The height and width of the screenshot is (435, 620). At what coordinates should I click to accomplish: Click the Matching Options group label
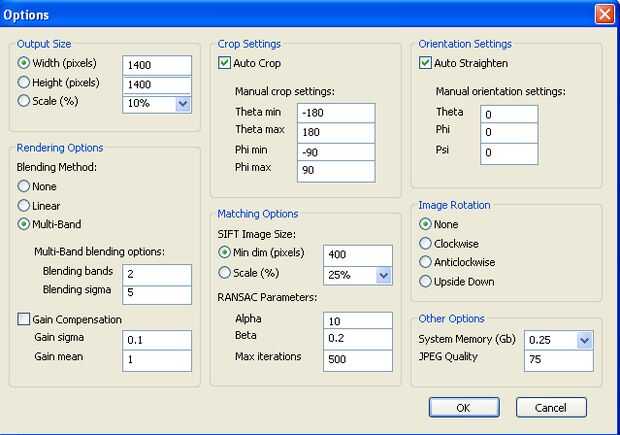(258, 214)
